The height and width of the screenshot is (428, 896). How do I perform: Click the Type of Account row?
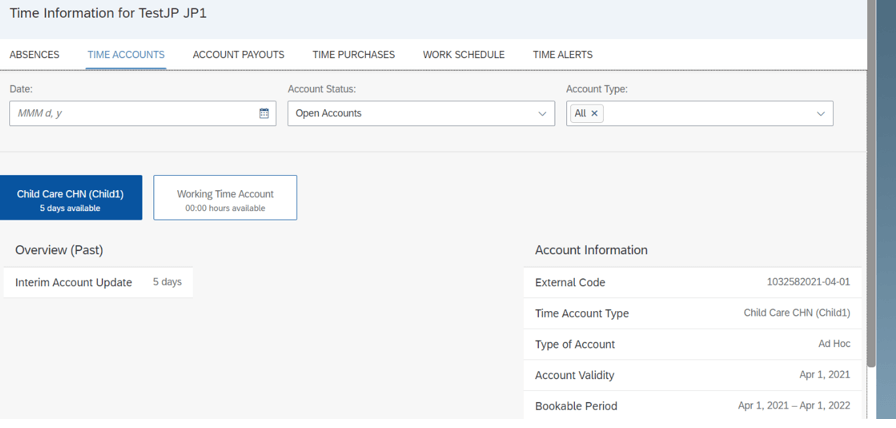(693, 344)
